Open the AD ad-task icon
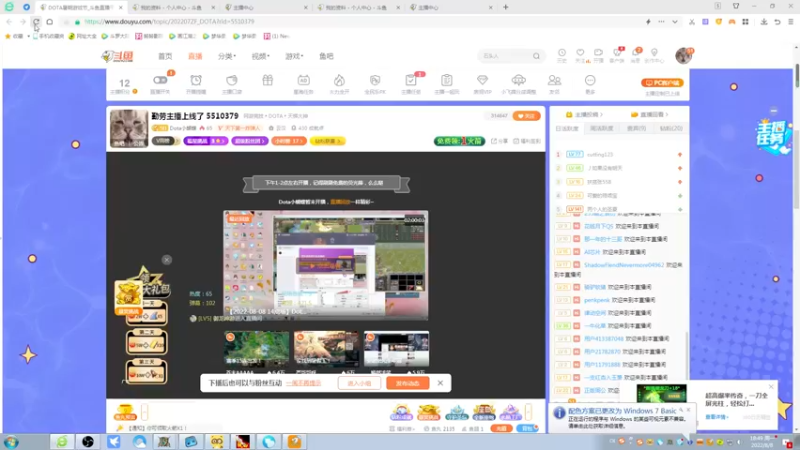Screen dimensions: 800x450 [x=304, y=80]
